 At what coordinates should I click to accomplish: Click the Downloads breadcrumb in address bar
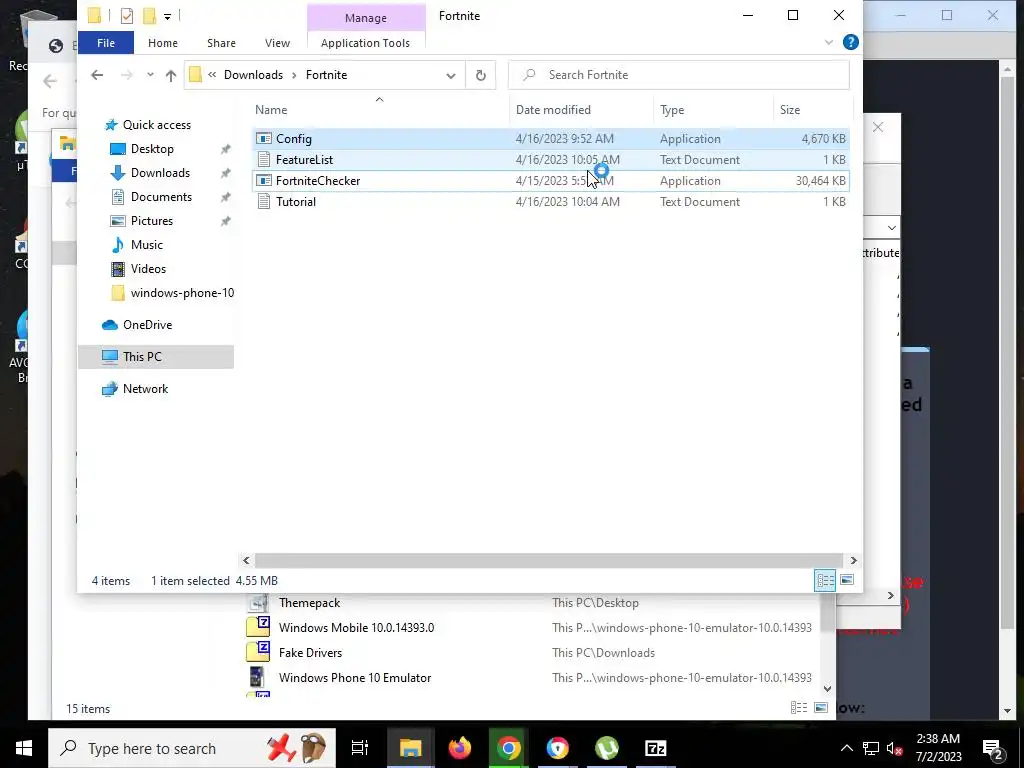(253, 75)
